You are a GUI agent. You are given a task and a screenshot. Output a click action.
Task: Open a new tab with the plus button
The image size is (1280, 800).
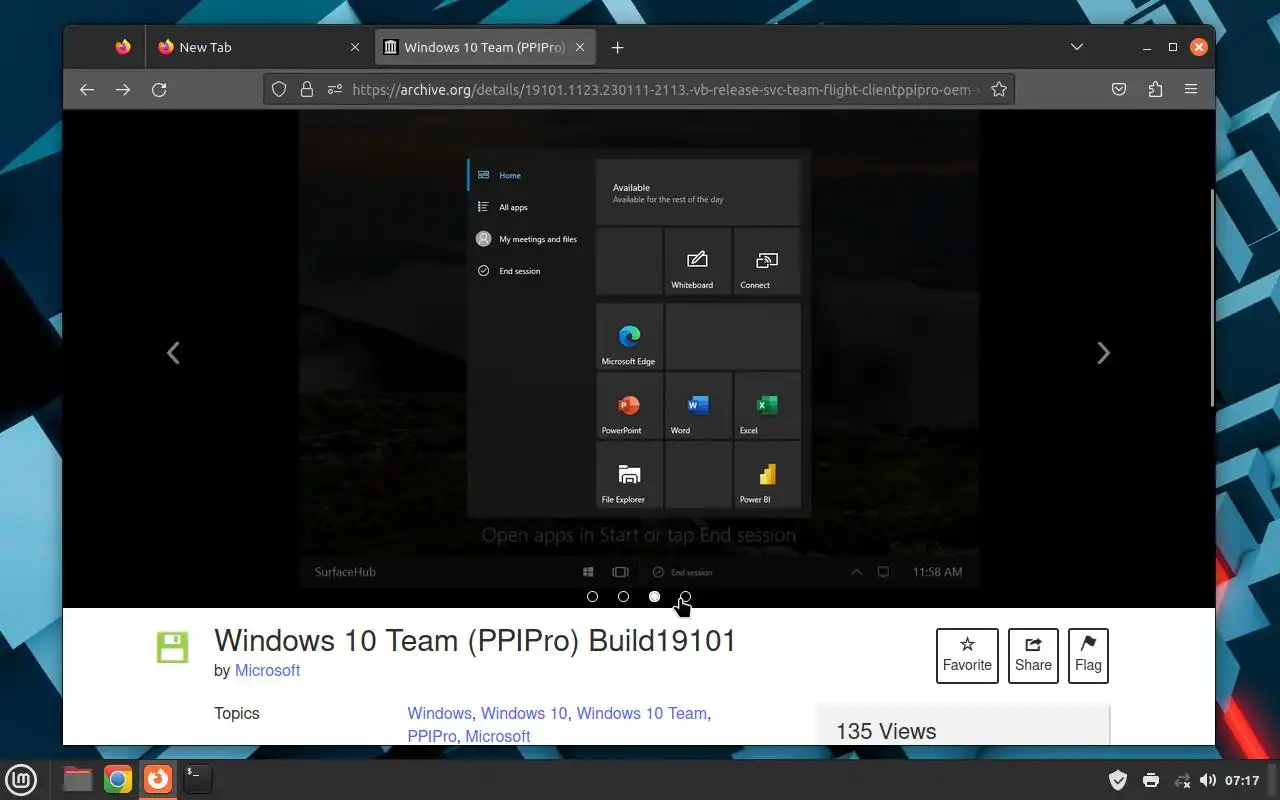[618, 47]
